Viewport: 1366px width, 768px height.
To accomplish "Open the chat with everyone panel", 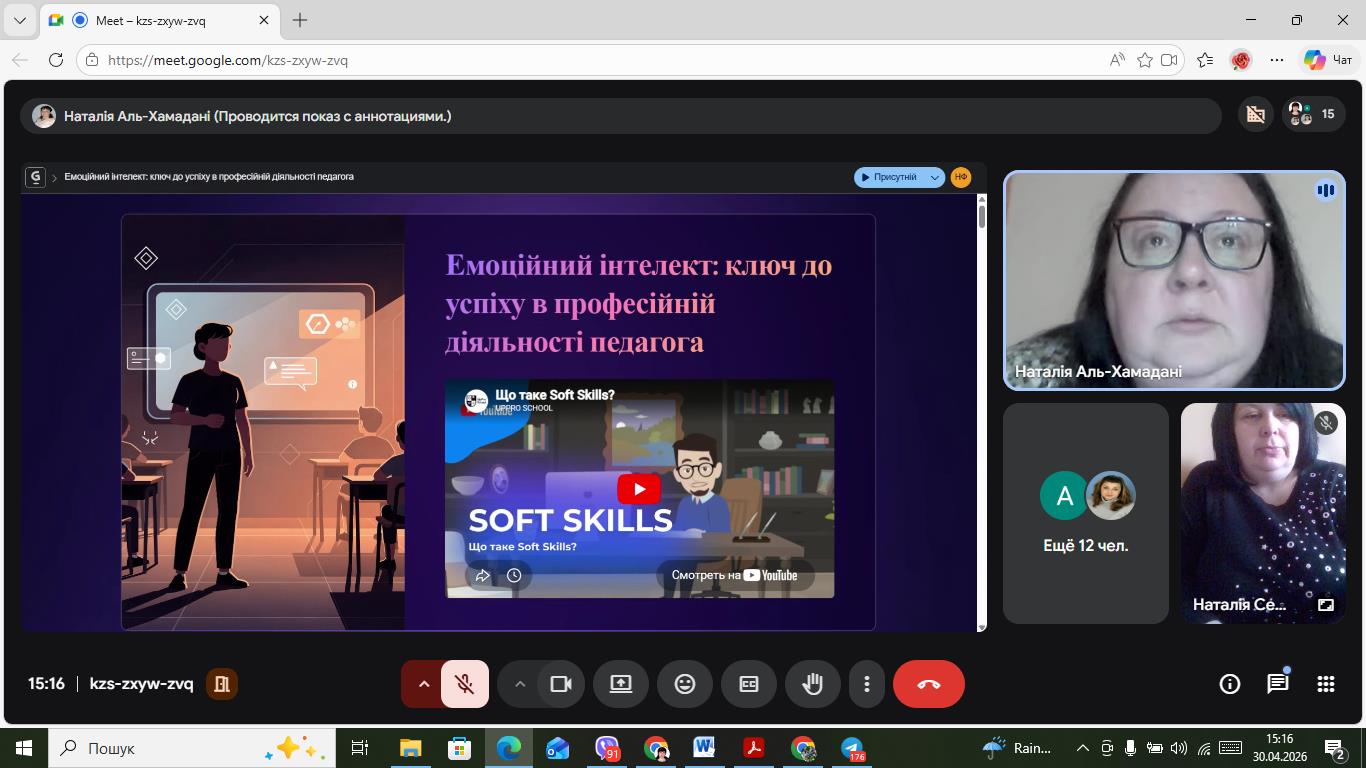I will click(x=1278, y=684).
